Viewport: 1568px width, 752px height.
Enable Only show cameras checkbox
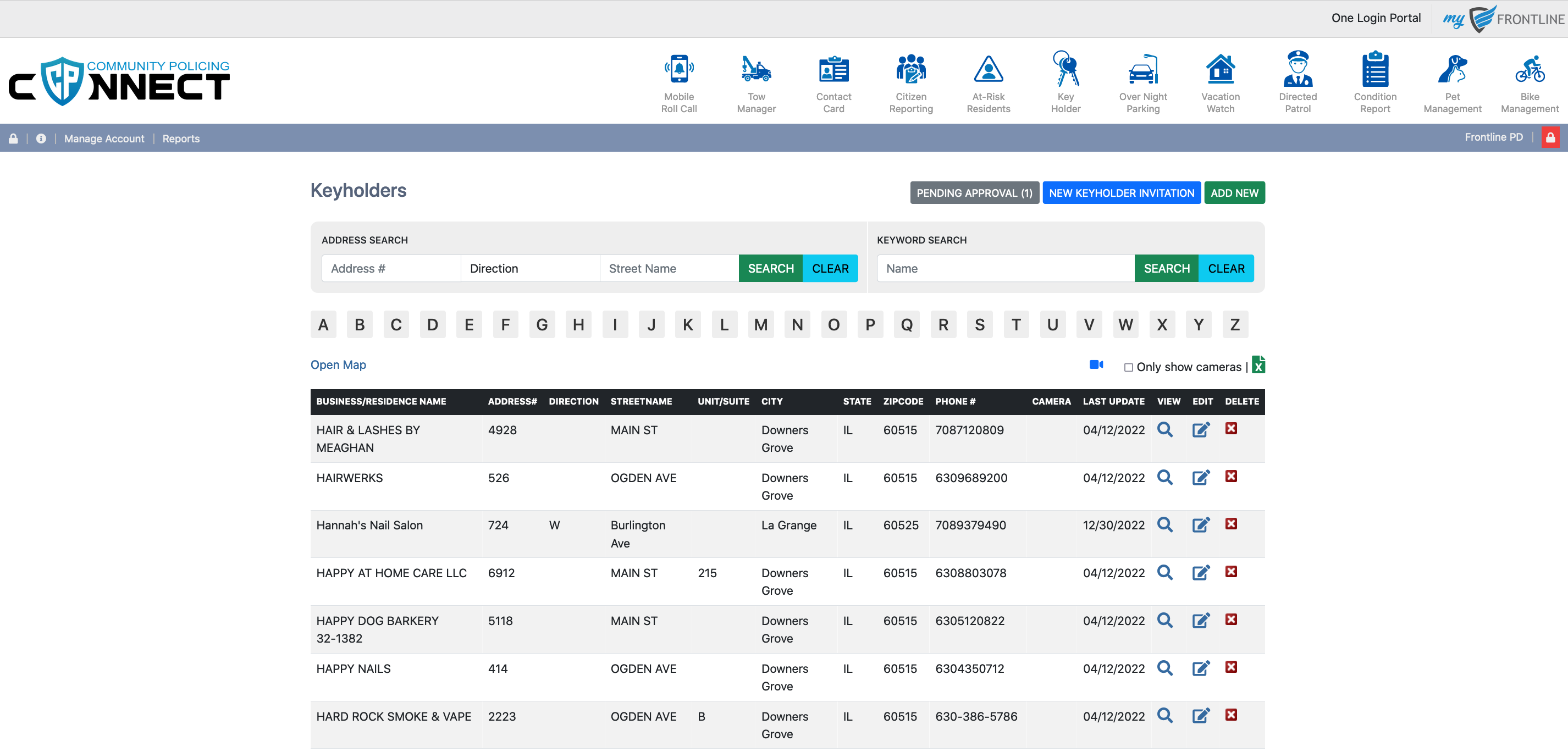tap(1128, 368)
